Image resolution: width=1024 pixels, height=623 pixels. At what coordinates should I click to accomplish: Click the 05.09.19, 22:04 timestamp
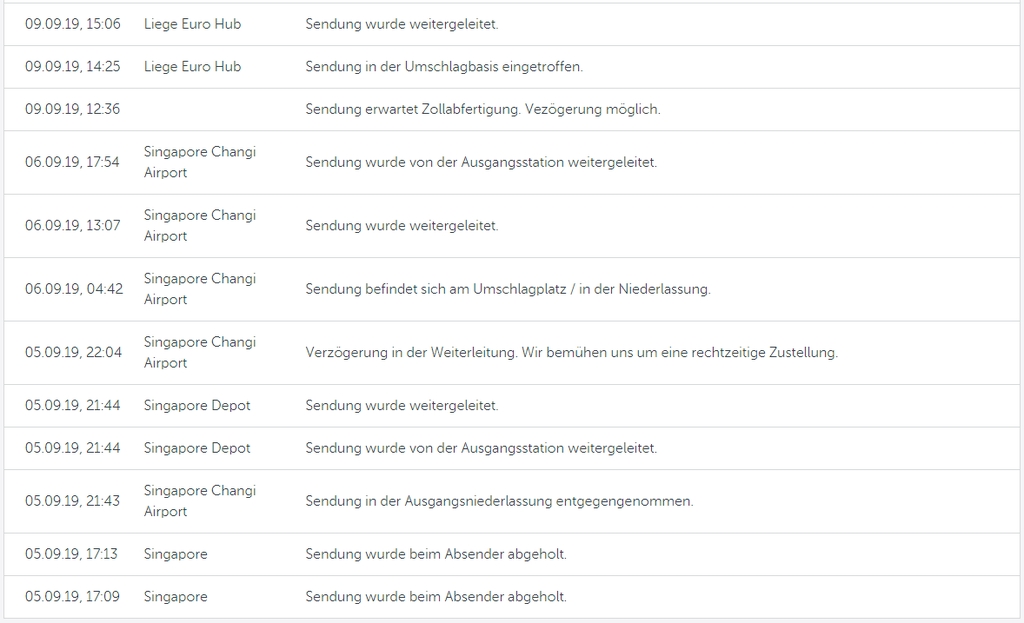click(x=73, y=353)
